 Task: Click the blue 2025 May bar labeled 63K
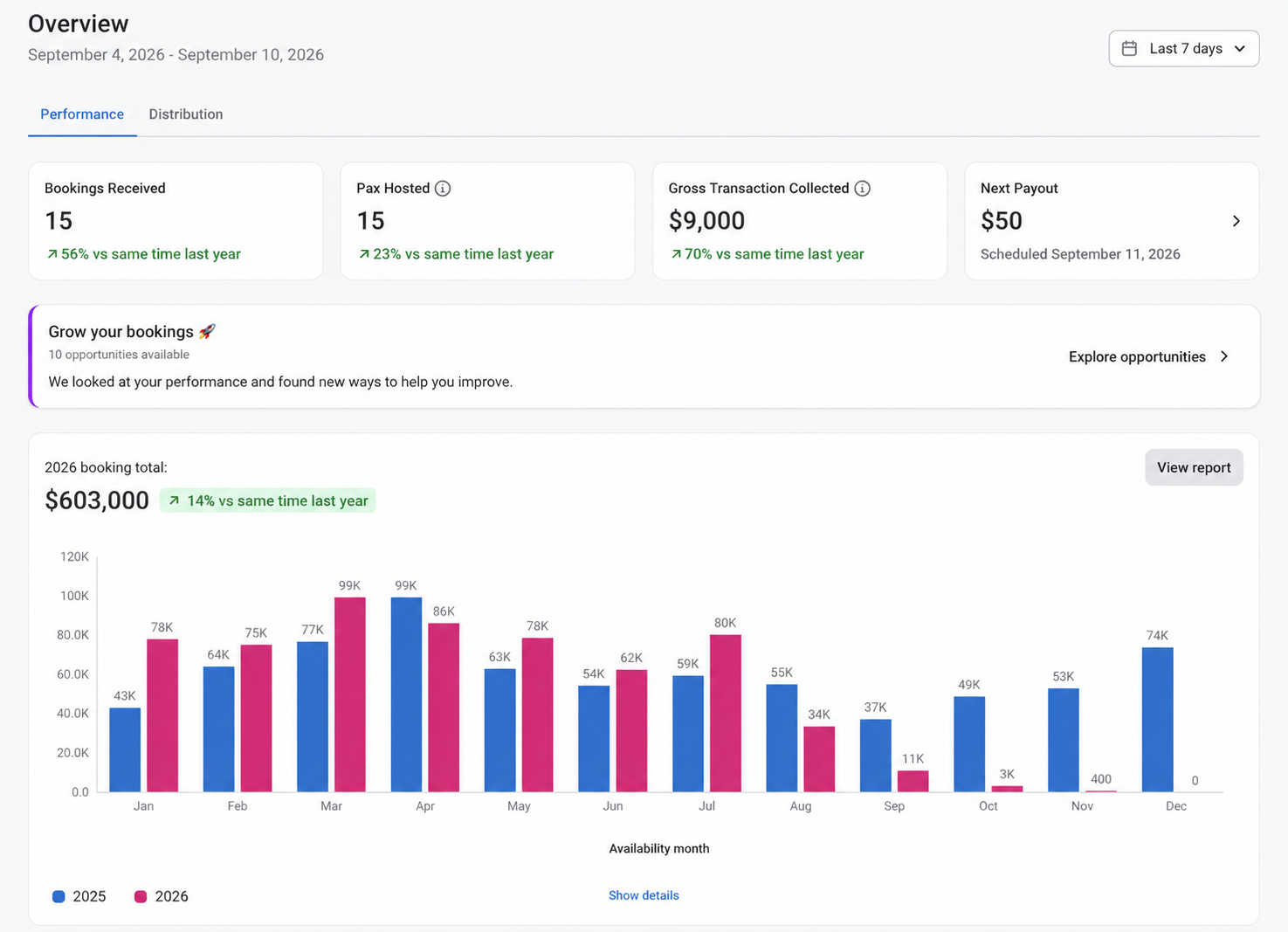[x=500, y=730]
